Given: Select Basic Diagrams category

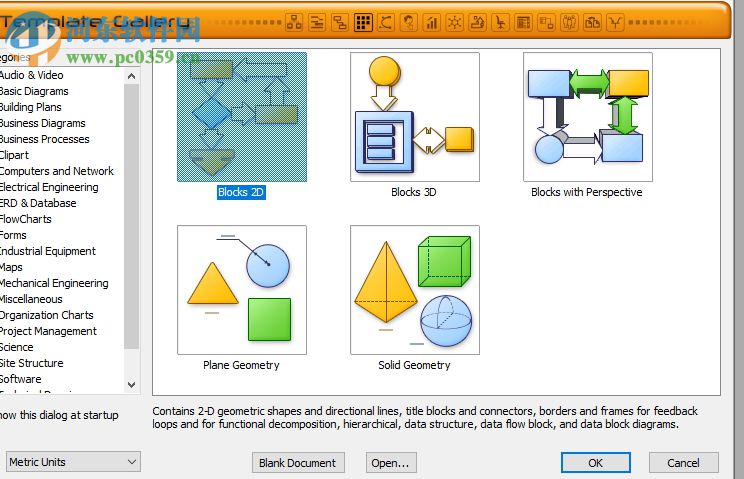Looking at the screenshot, I should tap(34, 91).
